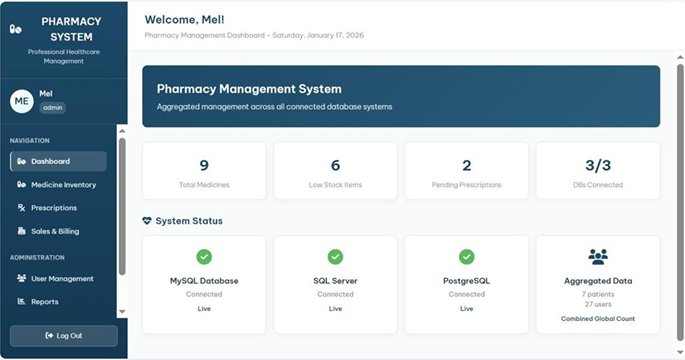Viewport: 685px width, 360px height.
Task: Click the Dashboard pills icon
Action: coord(21,161)
